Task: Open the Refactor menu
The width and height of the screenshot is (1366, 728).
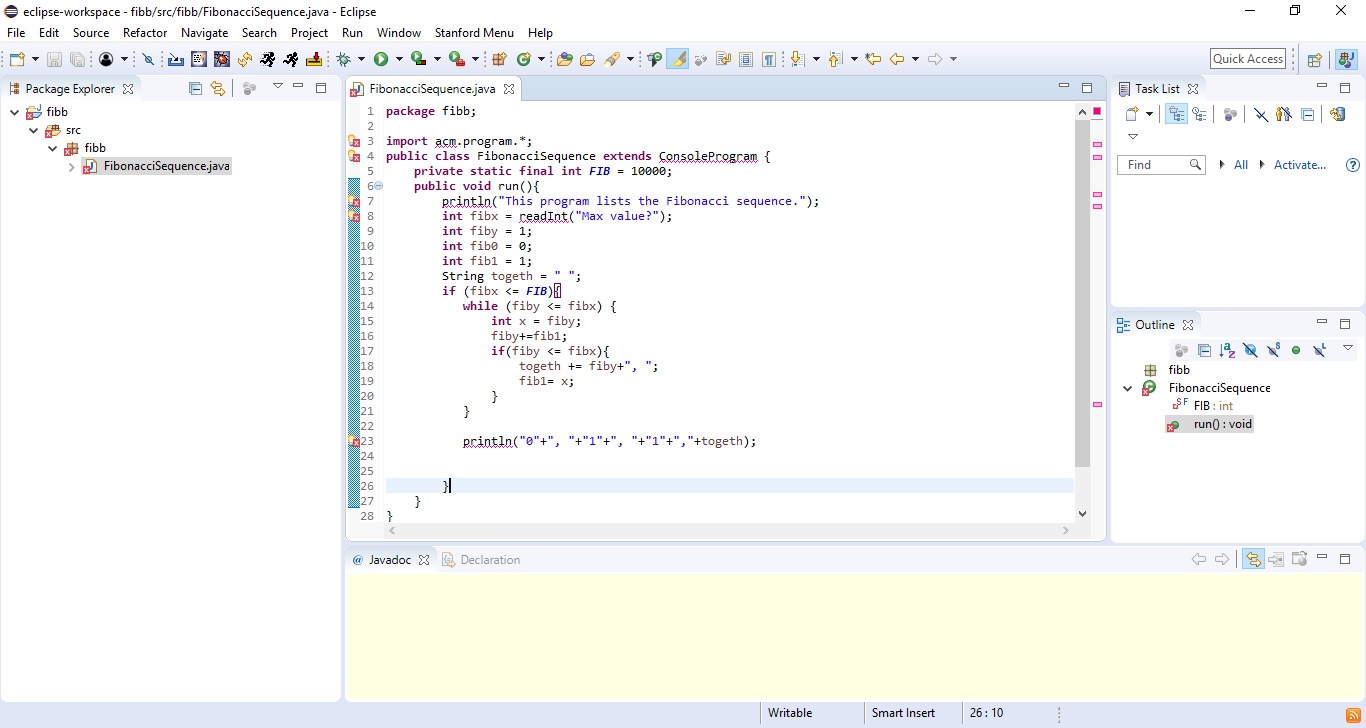Action: (145, 33)
